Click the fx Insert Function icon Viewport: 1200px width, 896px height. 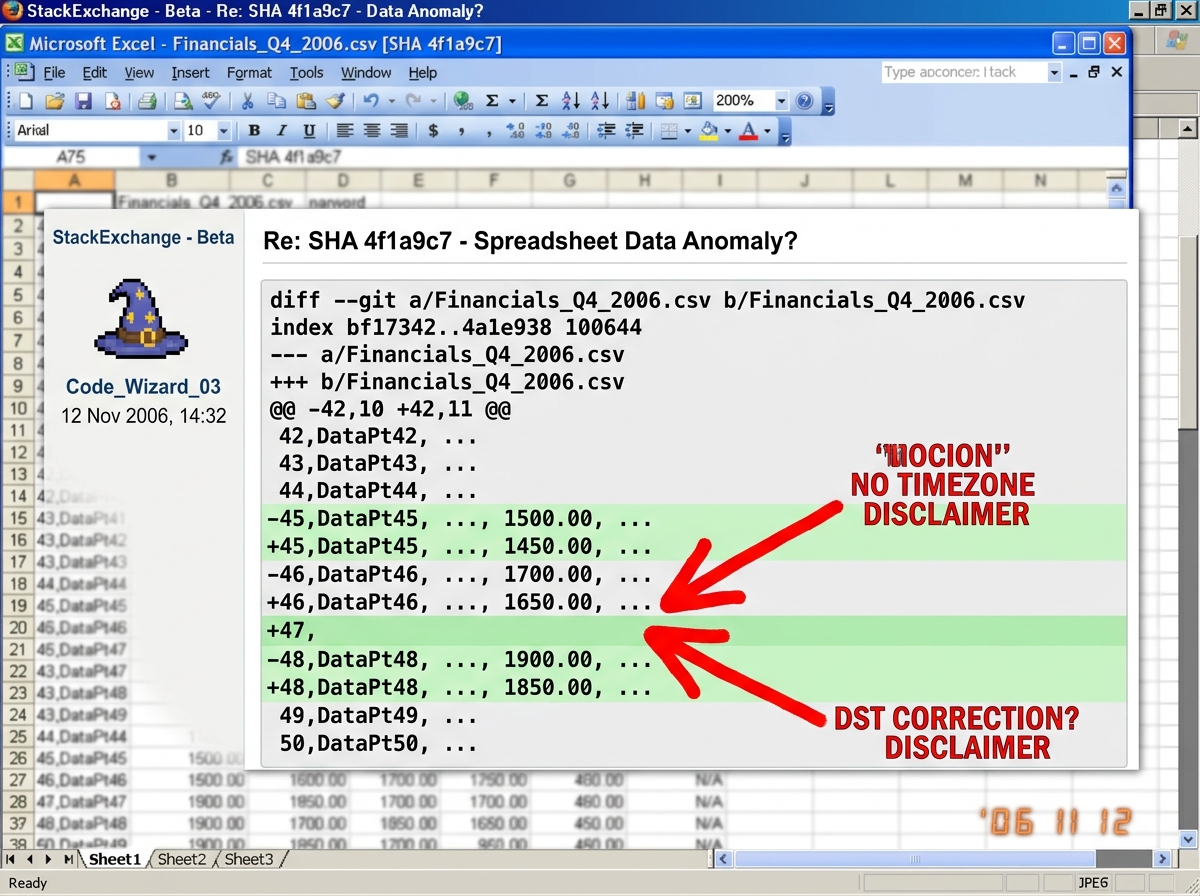point(227,157)
